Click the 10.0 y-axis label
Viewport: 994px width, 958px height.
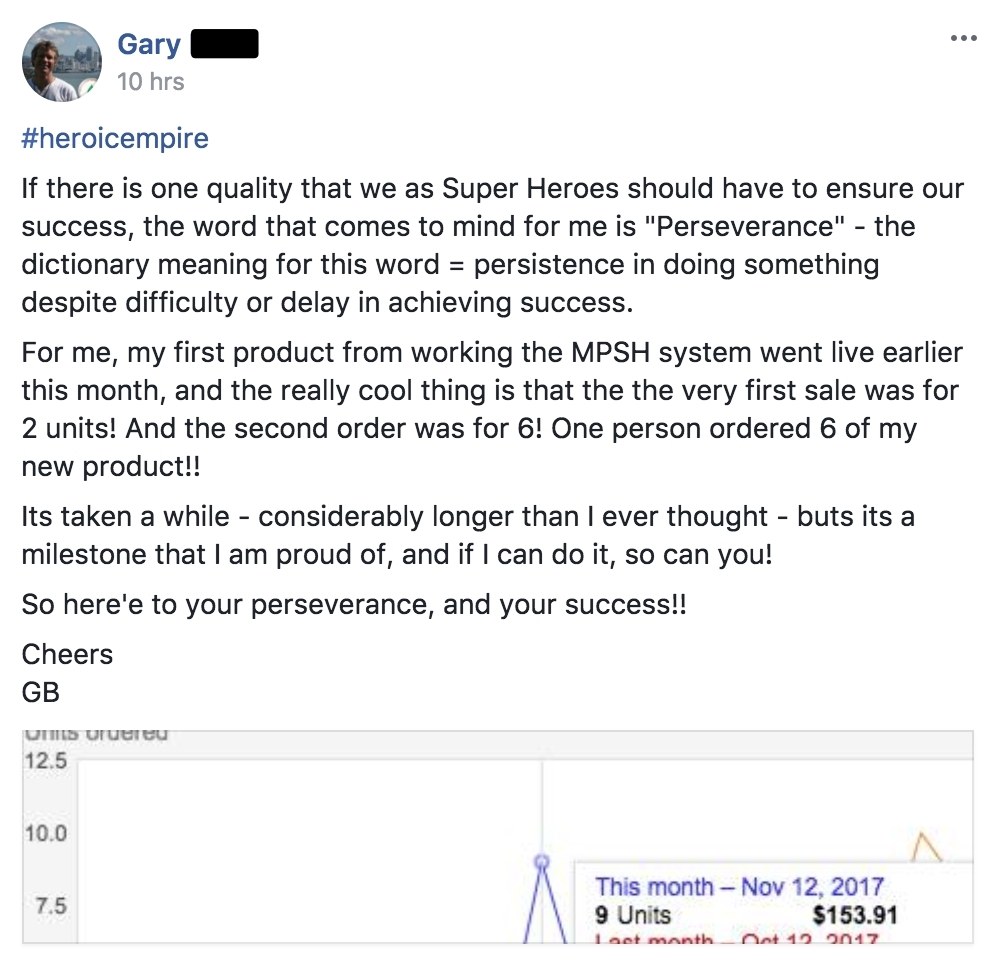coord(46,833)
